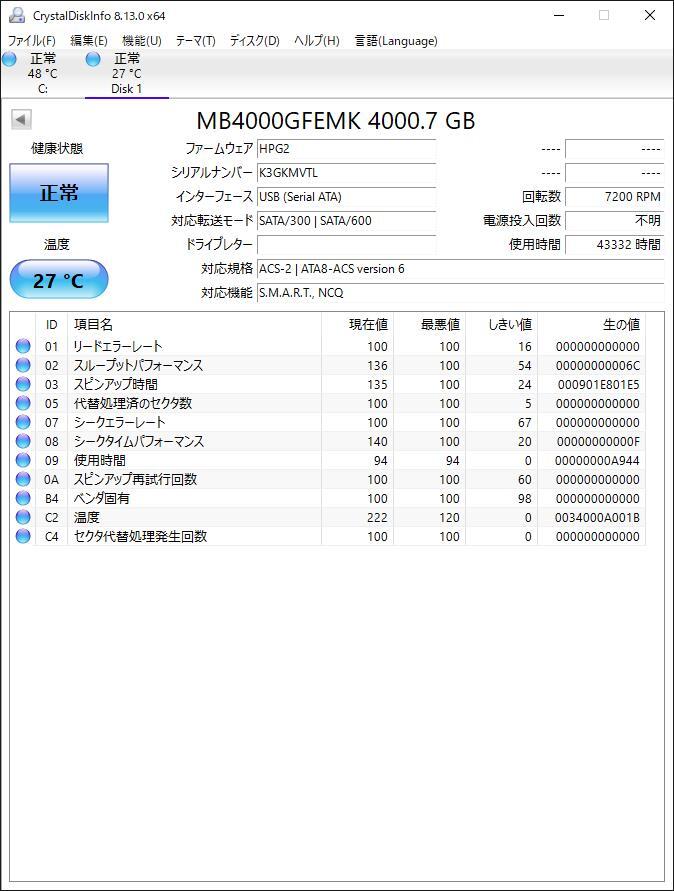Click the interface field USB (Serial ATA)
This screenshot has width=674, height=891.
point(346,197)
